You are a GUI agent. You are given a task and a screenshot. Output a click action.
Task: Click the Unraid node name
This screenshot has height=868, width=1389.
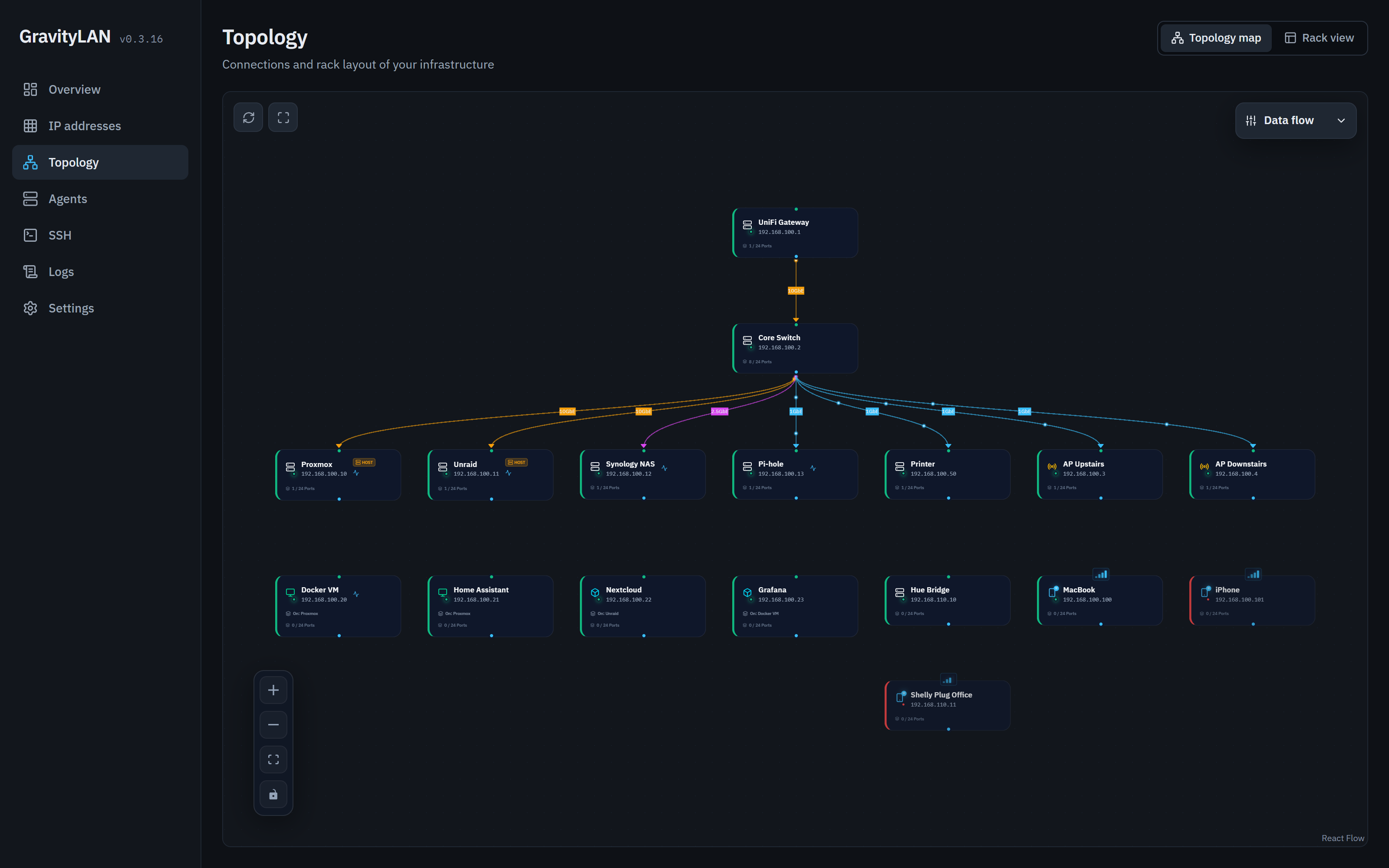465,464
